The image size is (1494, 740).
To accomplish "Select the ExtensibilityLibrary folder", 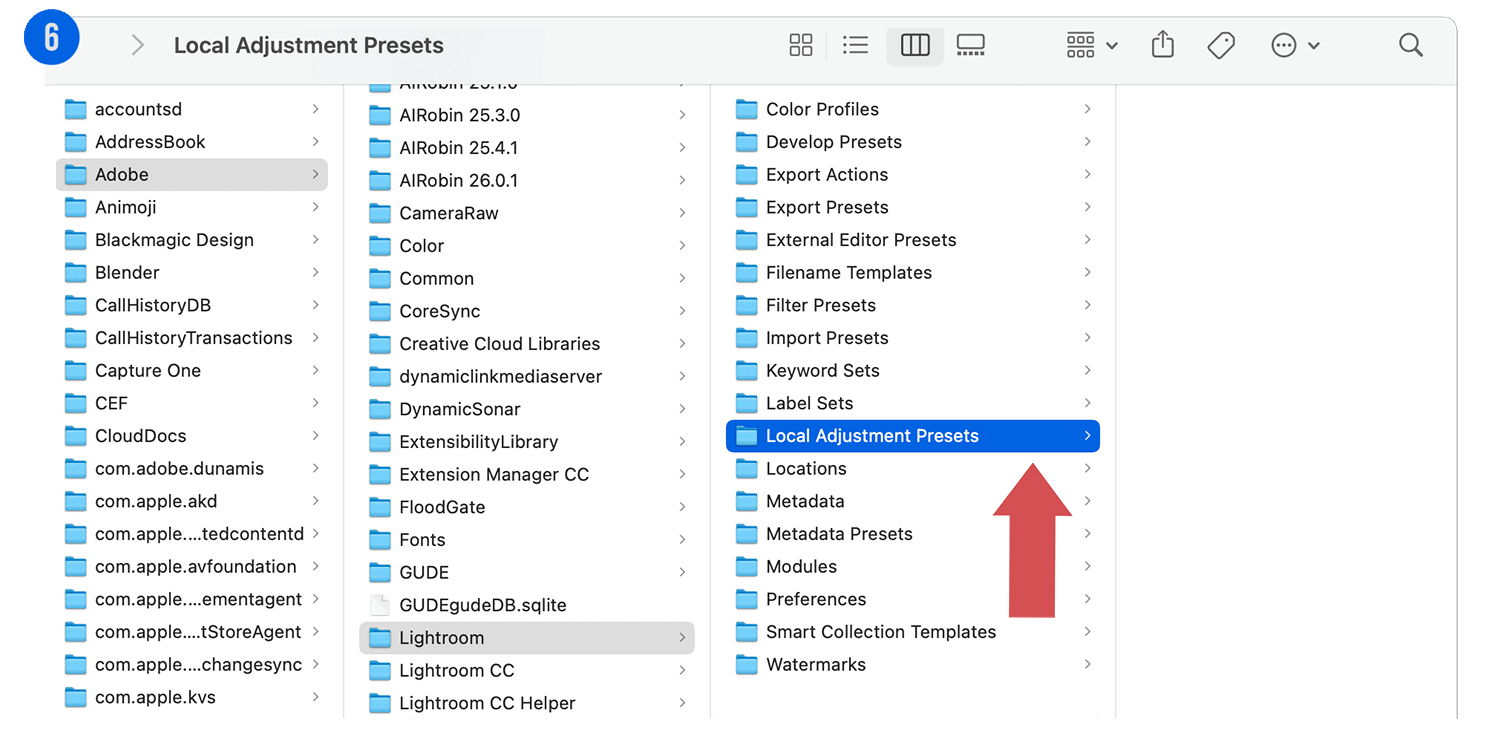I will 527,442.
